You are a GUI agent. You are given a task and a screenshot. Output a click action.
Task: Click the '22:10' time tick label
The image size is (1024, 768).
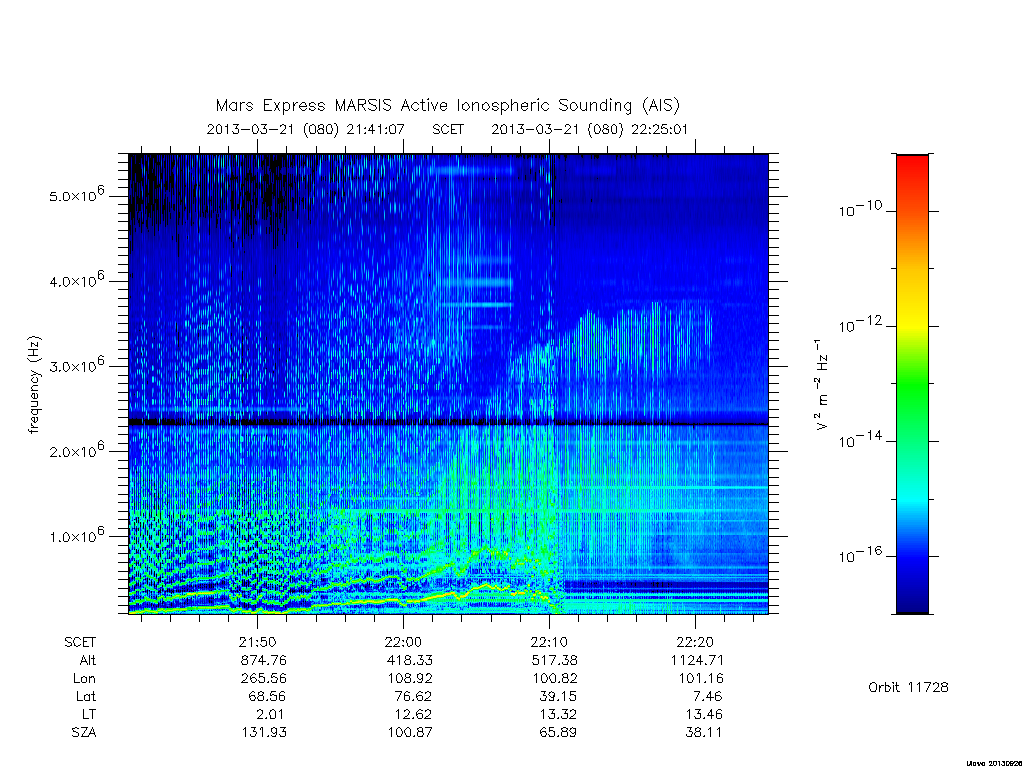[x=549, y=642]
